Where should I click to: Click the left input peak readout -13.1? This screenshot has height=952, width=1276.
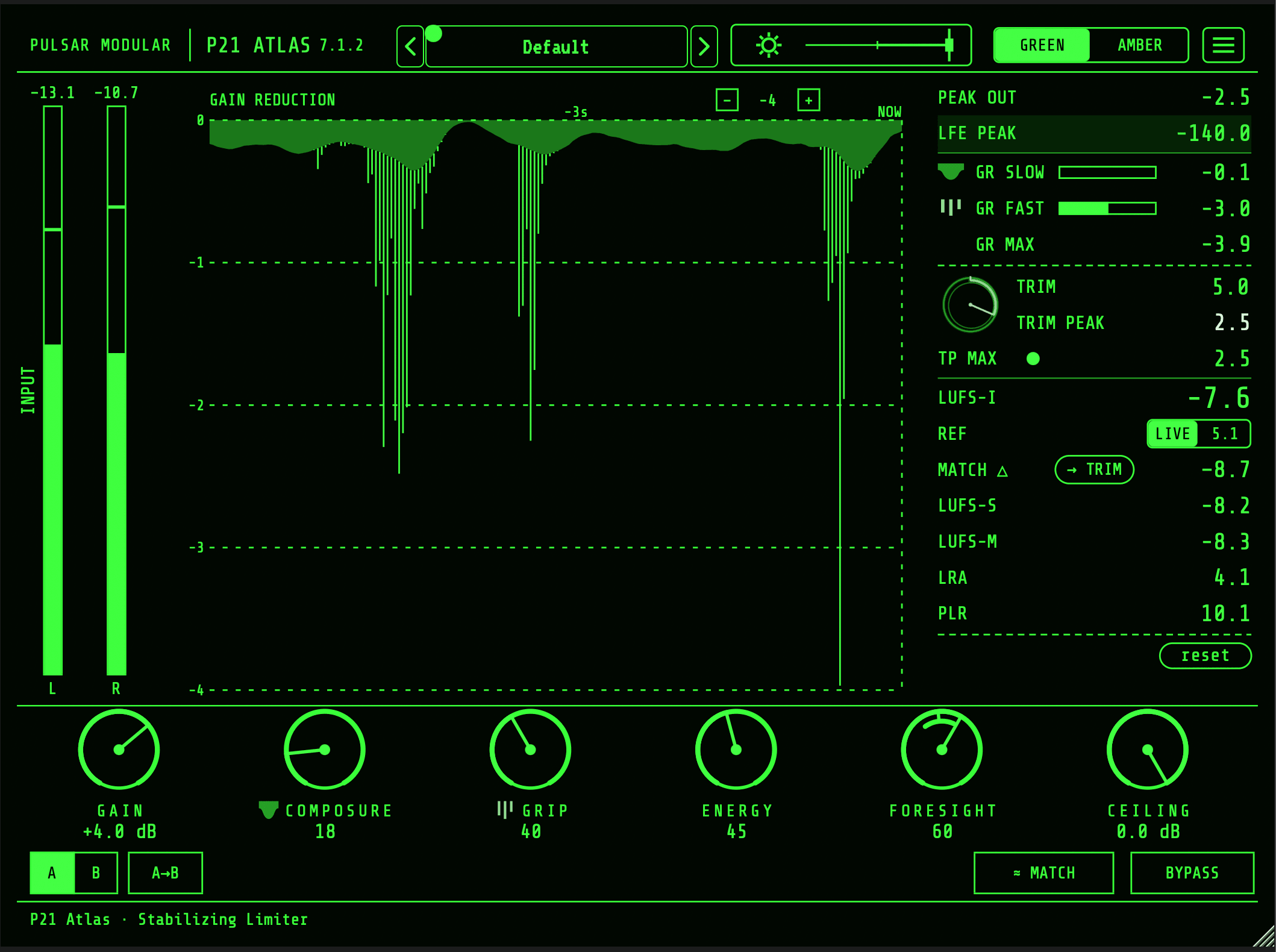[52, 93]
